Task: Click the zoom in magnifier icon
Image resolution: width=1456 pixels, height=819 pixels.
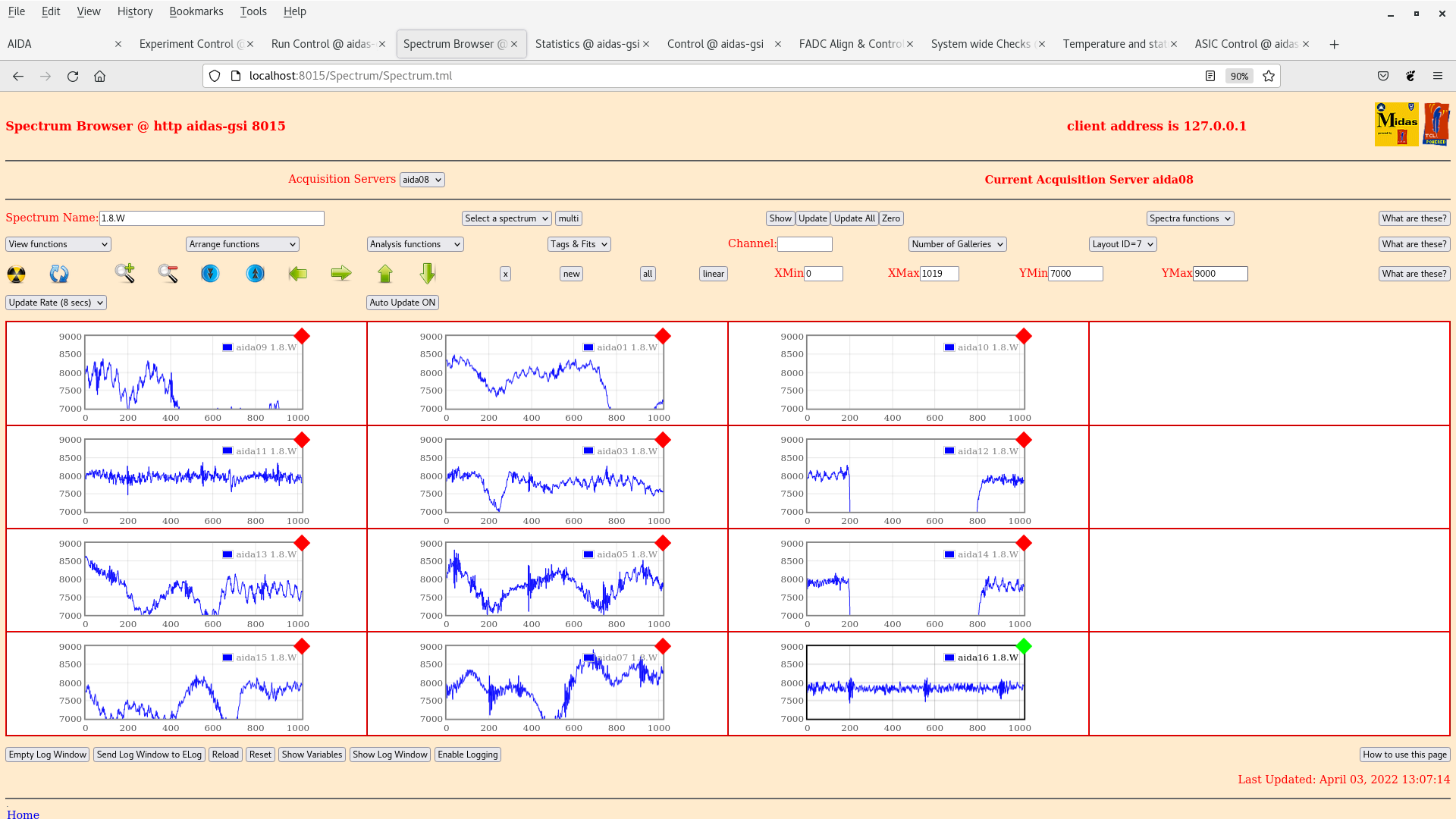Action: click(125, 274)
